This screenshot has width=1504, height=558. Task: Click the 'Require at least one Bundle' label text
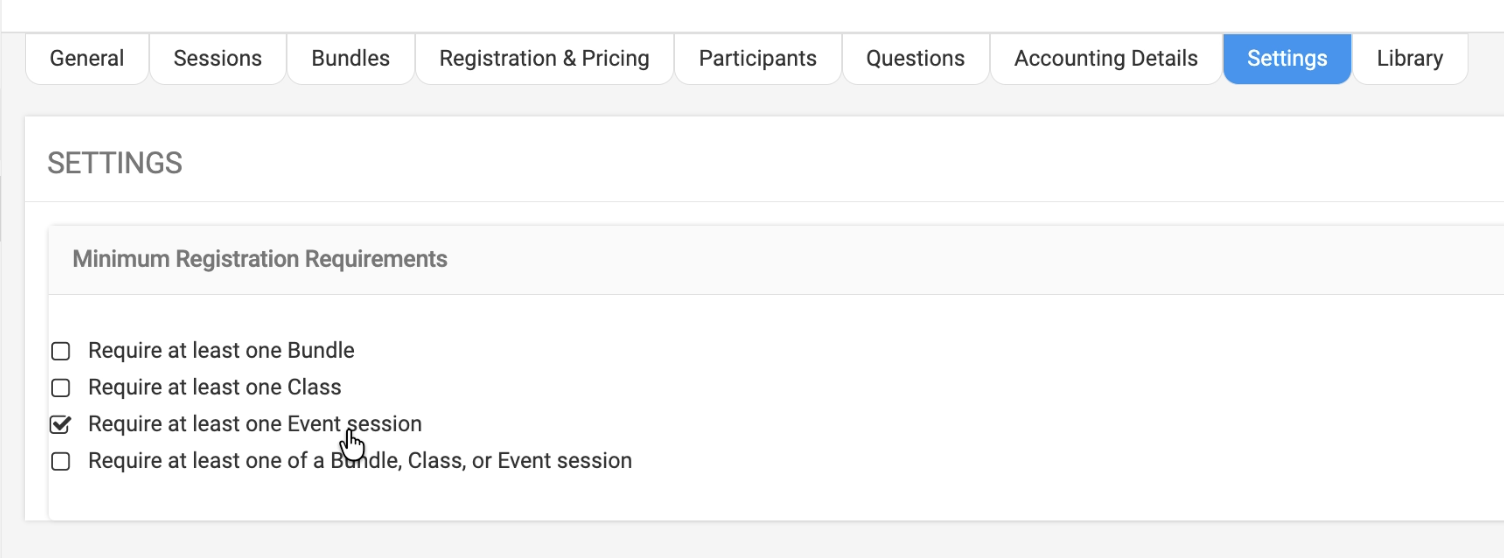pyautogui.click(x=221, y=351)
